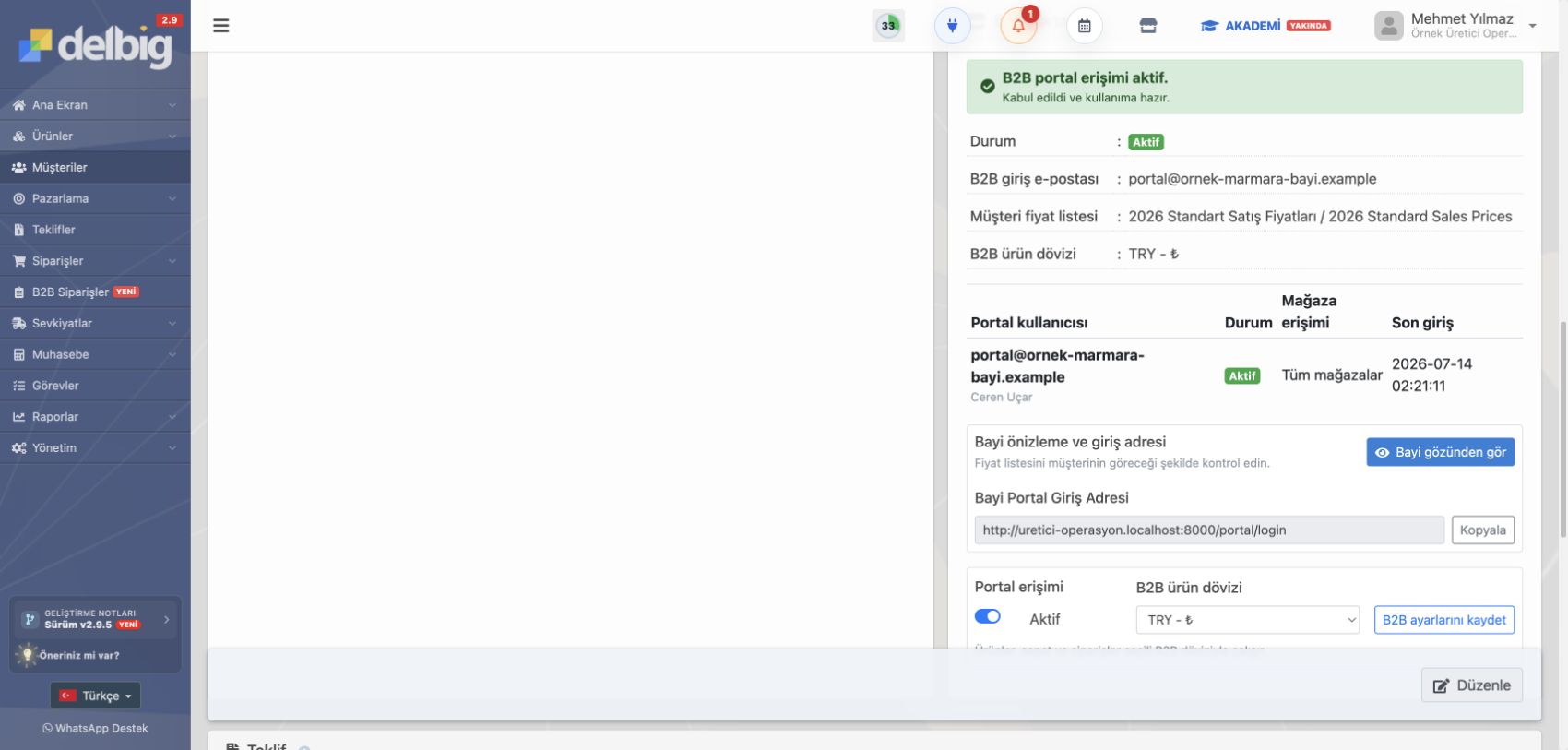Click the Ürünler cubes icon

tap(18, 137)
